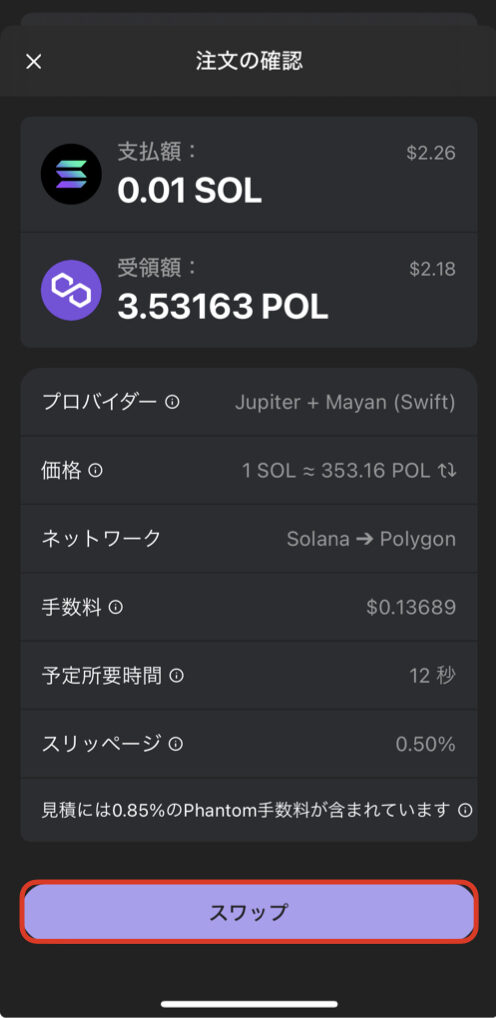Viewport: 496px width, 1018px height.
Task: Open the info icon next to プロバイダー
Action: pos(172,402)
